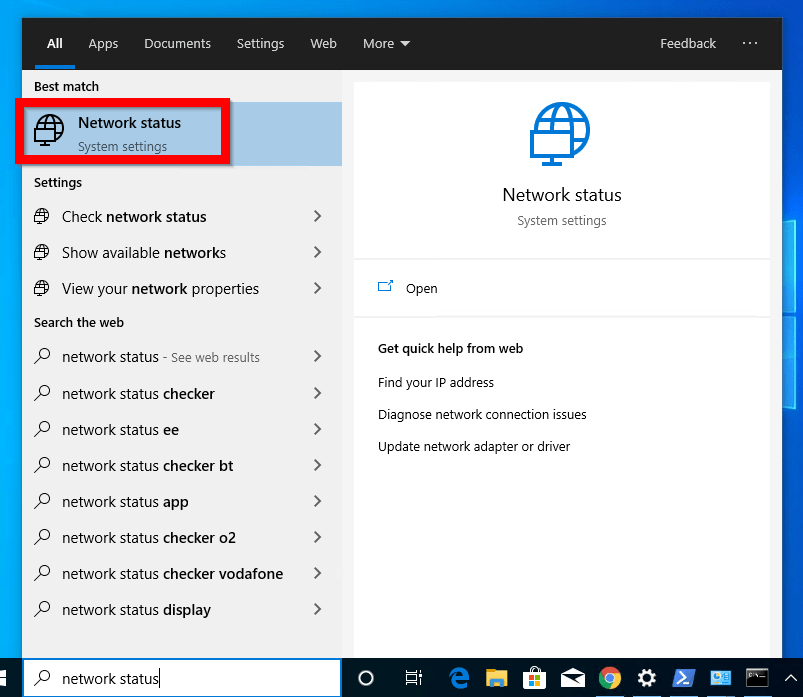803x697 pixels.
Task: Launch Microsoft Edge from taskbar
Action: point(459,678)
